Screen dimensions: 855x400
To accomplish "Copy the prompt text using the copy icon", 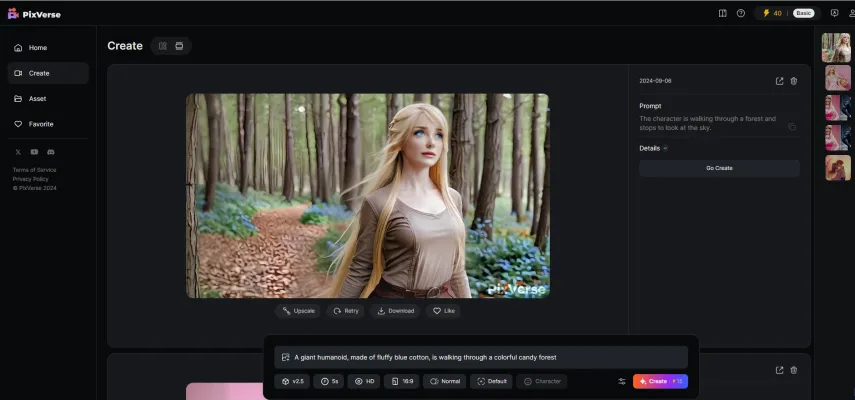I will pyautogui.click(x=792, y=127).
